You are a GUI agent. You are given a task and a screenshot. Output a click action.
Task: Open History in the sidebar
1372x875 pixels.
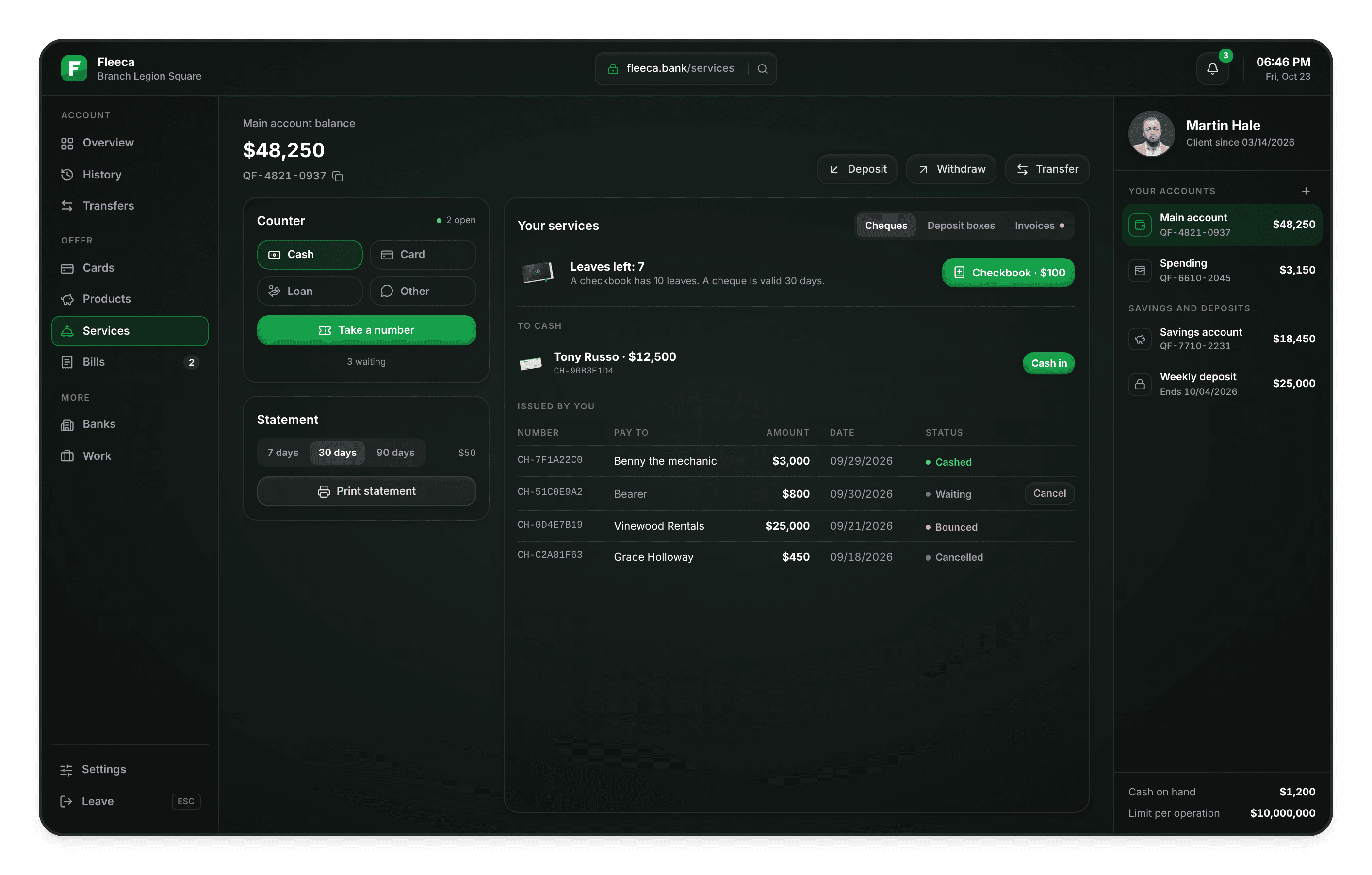(x=130, y=174)
